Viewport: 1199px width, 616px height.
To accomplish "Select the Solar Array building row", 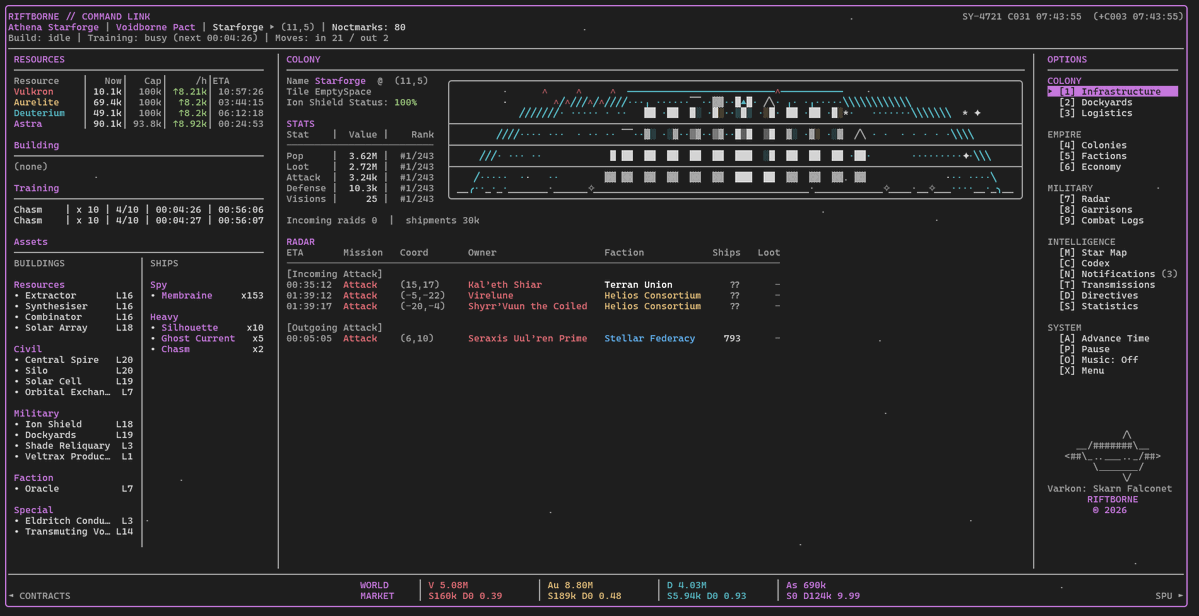I will point(73,327).
